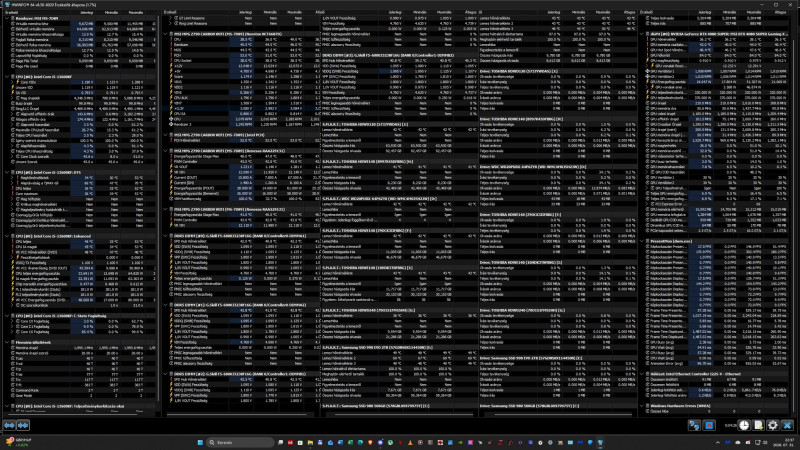Open Microsoft Edge from the taskbar
Image resolution: width=800 pixels, height=450 pixels.
[360, 442]
